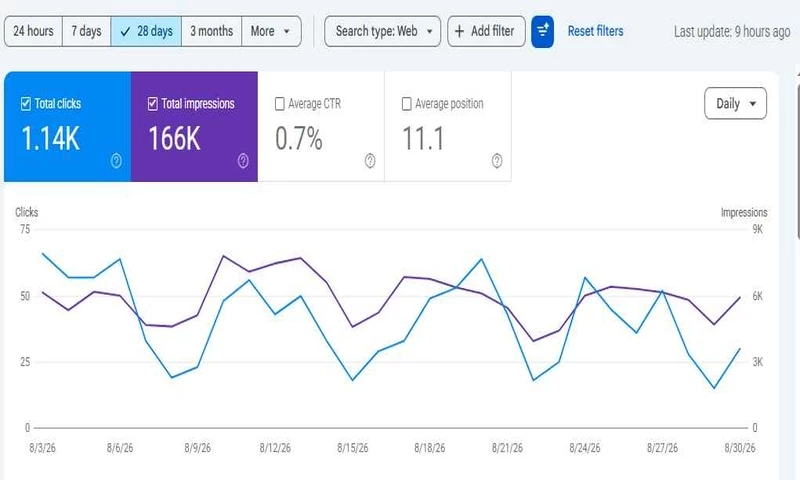Select the 24 hours range tab

coord(34,32)
